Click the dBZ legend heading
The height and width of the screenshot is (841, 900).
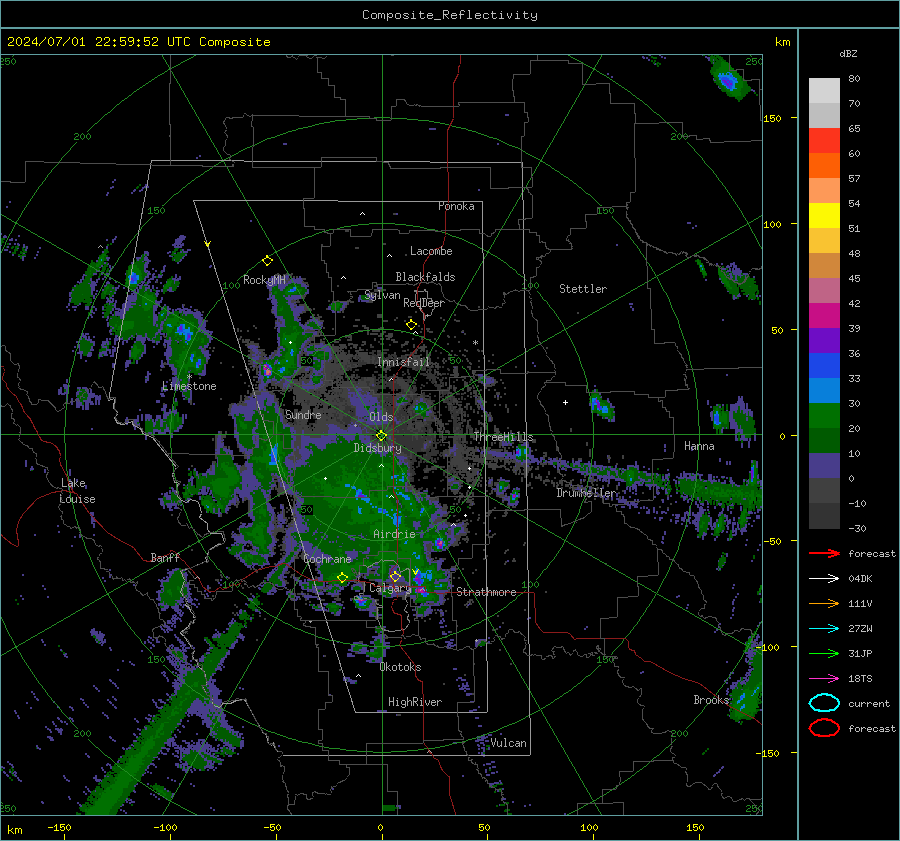(x=848, y=53)
